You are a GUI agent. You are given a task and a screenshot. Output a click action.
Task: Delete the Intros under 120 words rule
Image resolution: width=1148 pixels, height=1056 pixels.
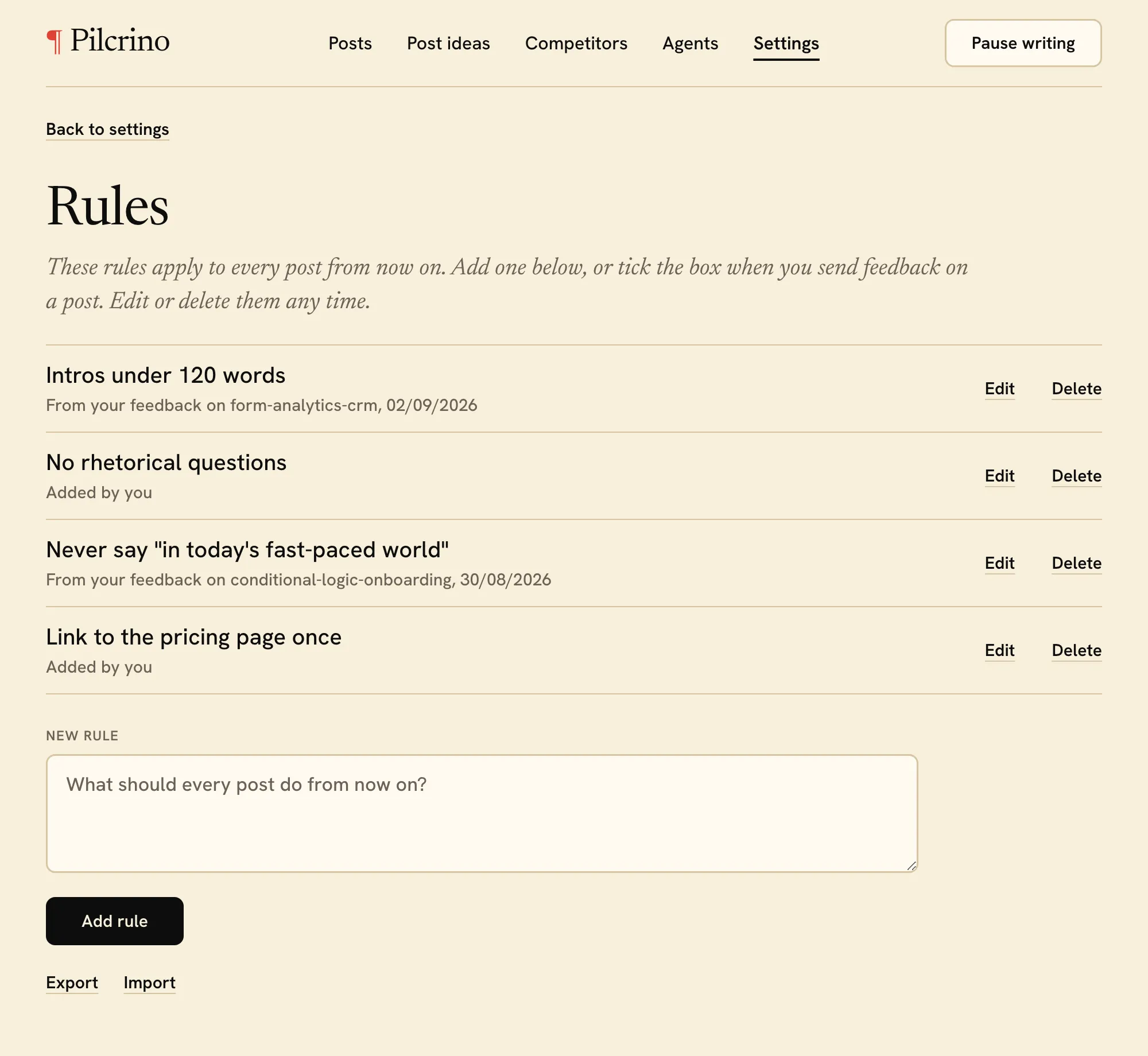tap(1076, 389)
